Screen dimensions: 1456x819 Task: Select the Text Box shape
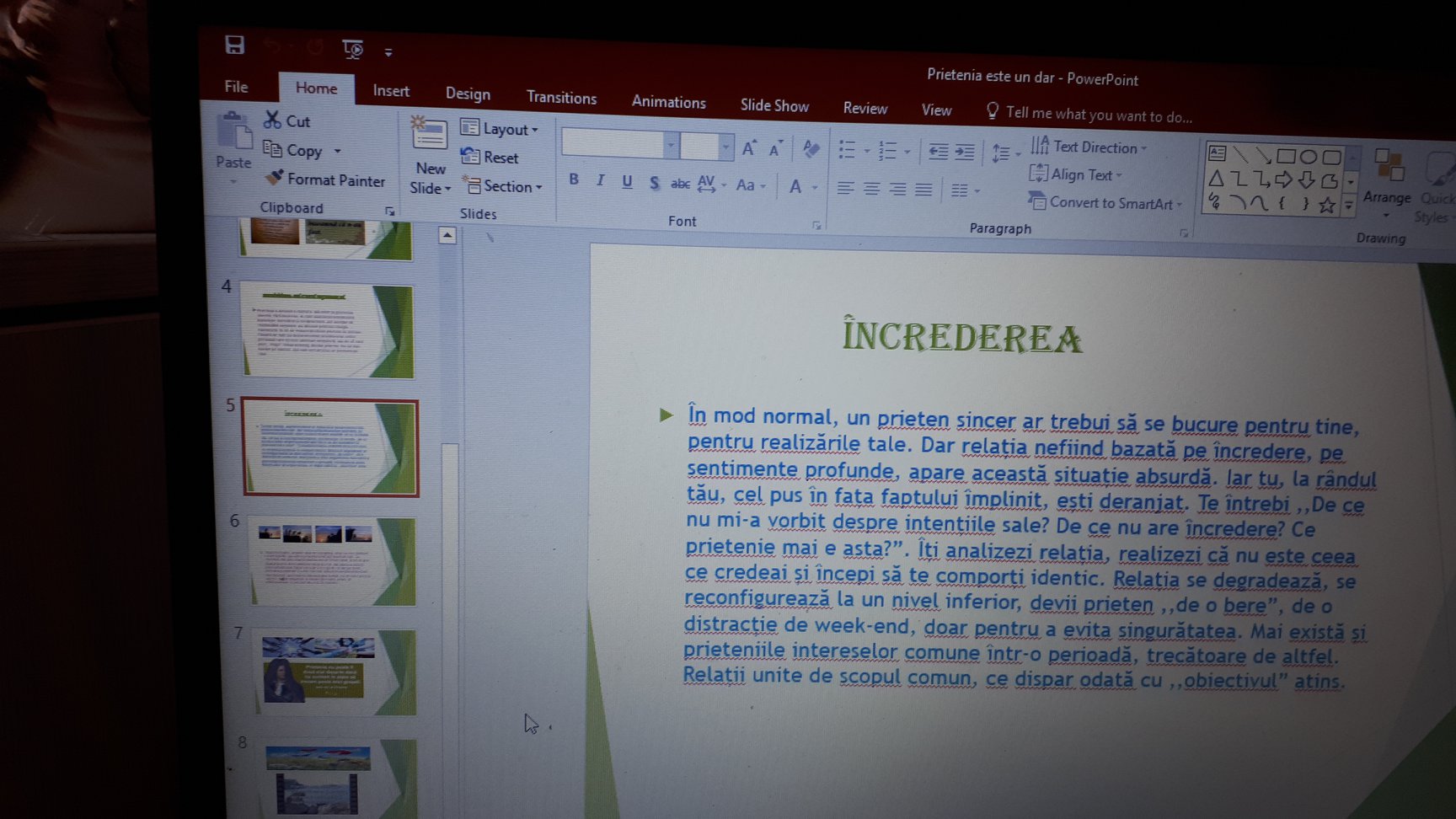pos(1217,153)
